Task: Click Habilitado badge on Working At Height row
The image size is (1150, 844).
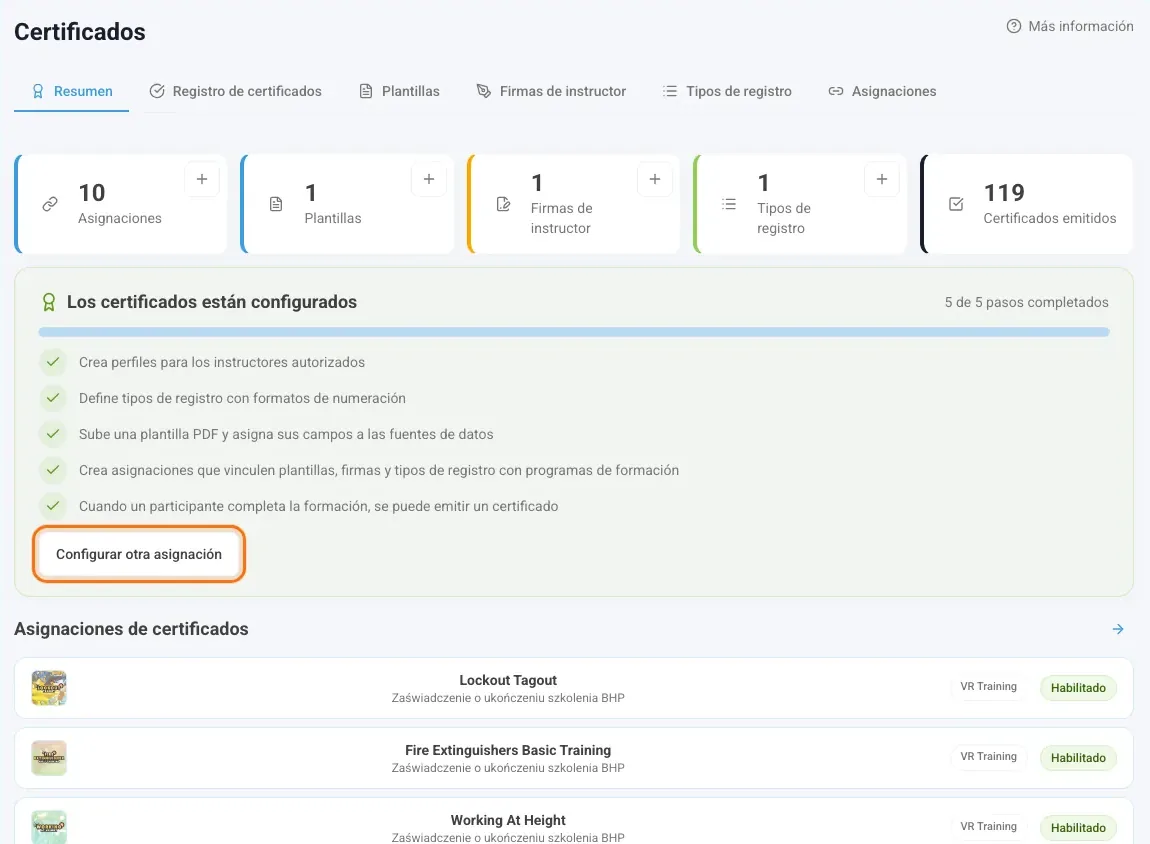Action: click(1078, 827)
